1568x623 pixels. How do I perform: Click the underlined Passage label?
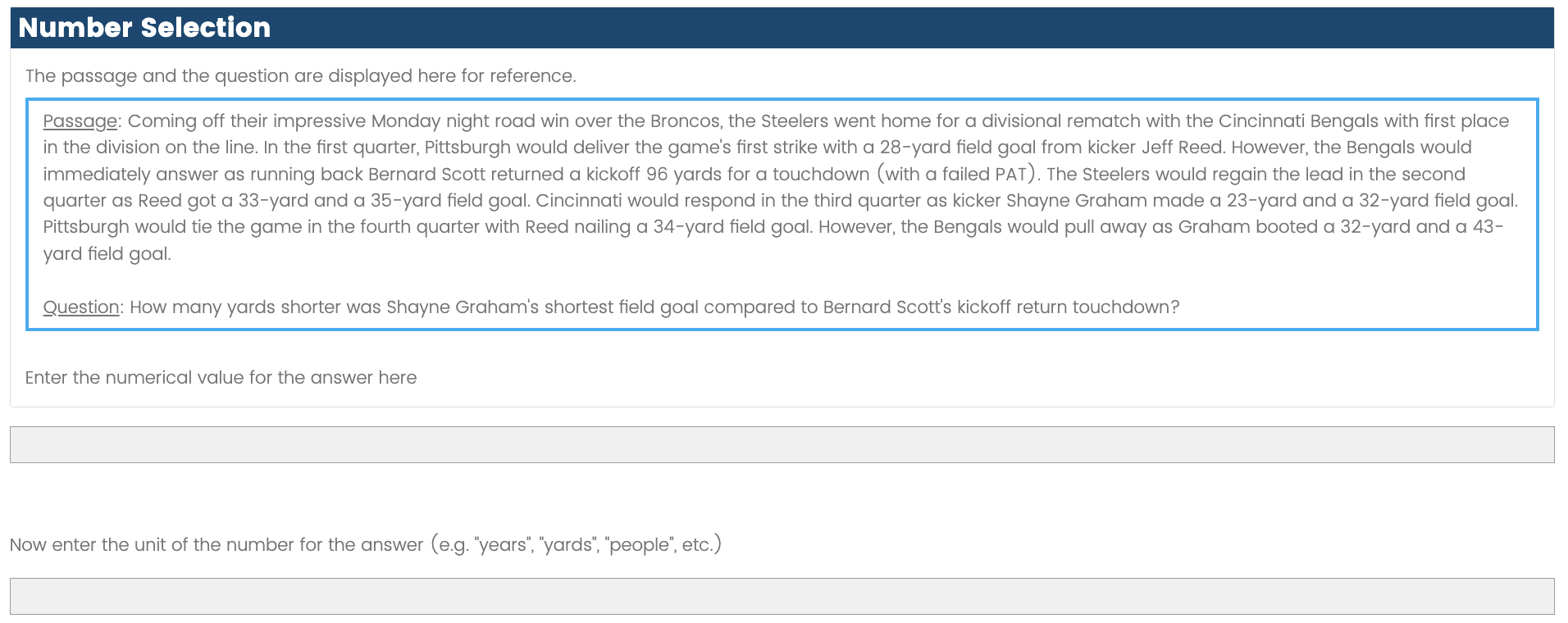pos(80,121)
